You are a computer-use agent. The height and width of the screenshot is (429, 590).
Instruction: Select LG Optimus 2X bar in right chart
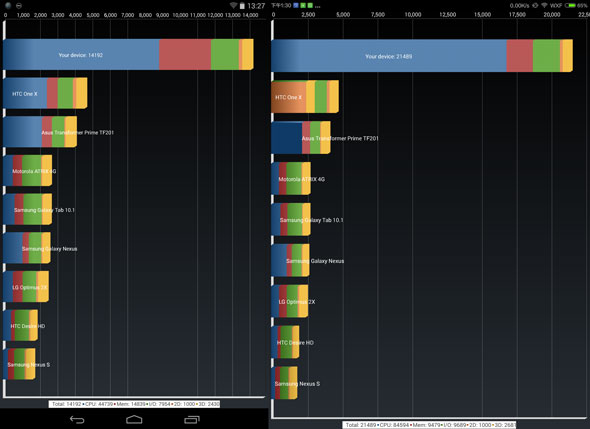pyautogui.click(x=290, y=301)
